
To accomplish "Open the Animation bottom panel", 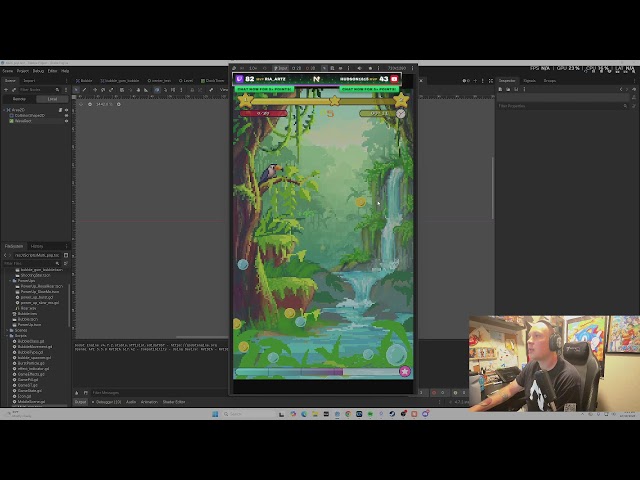I will pos(149,402).
